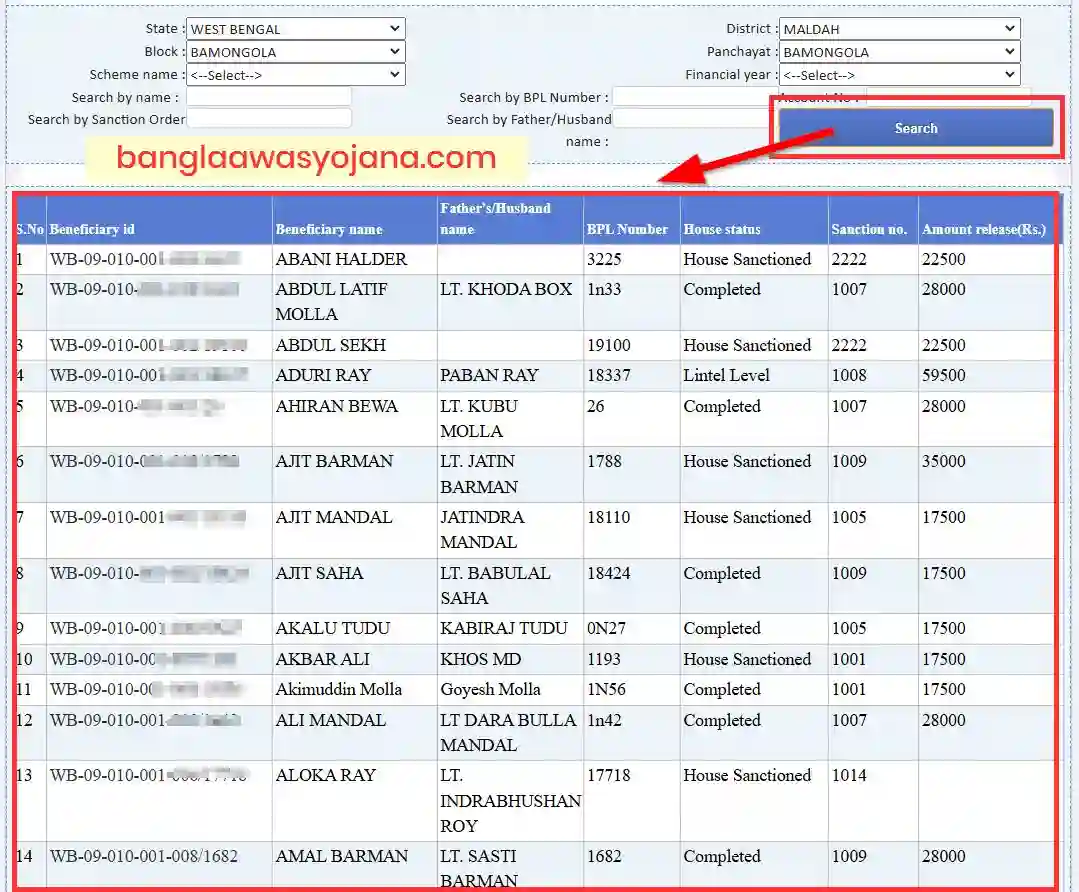Viewport: 1079px width, 892px height.
Task: Select beneficiary name ALI MANDAL
Action: (x=331, y=720)
